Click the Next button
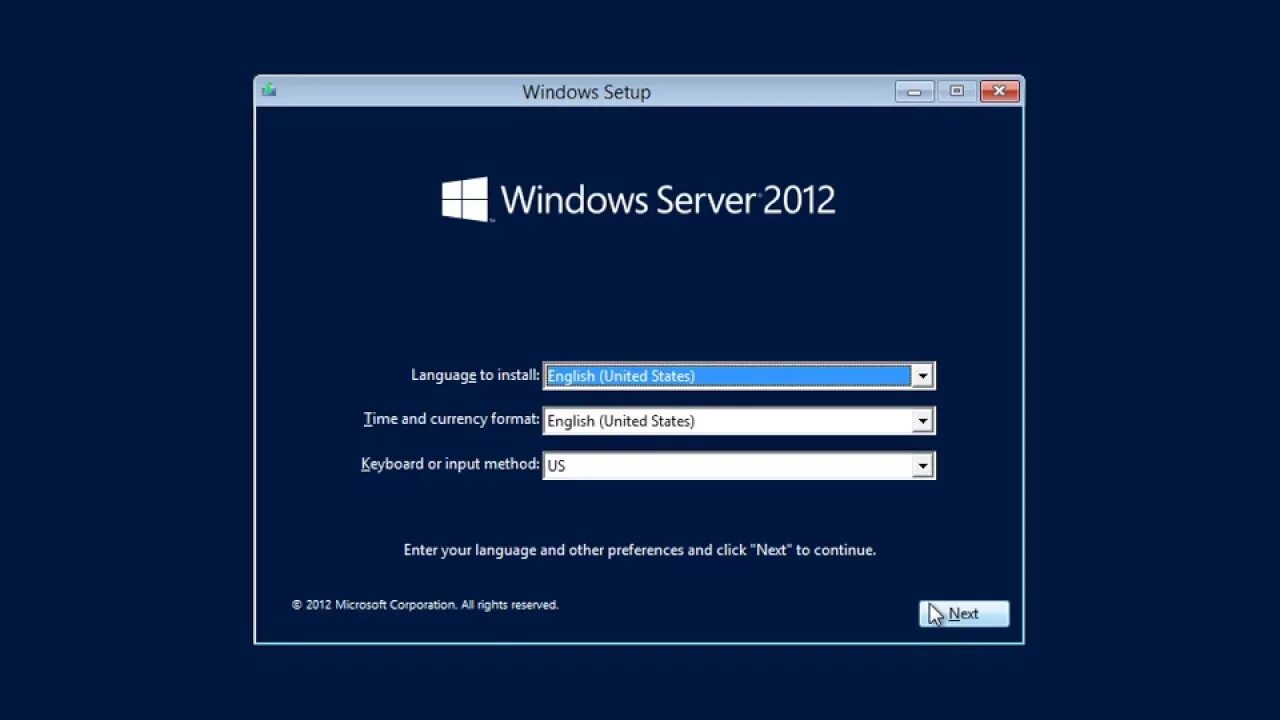 point(964,614)
